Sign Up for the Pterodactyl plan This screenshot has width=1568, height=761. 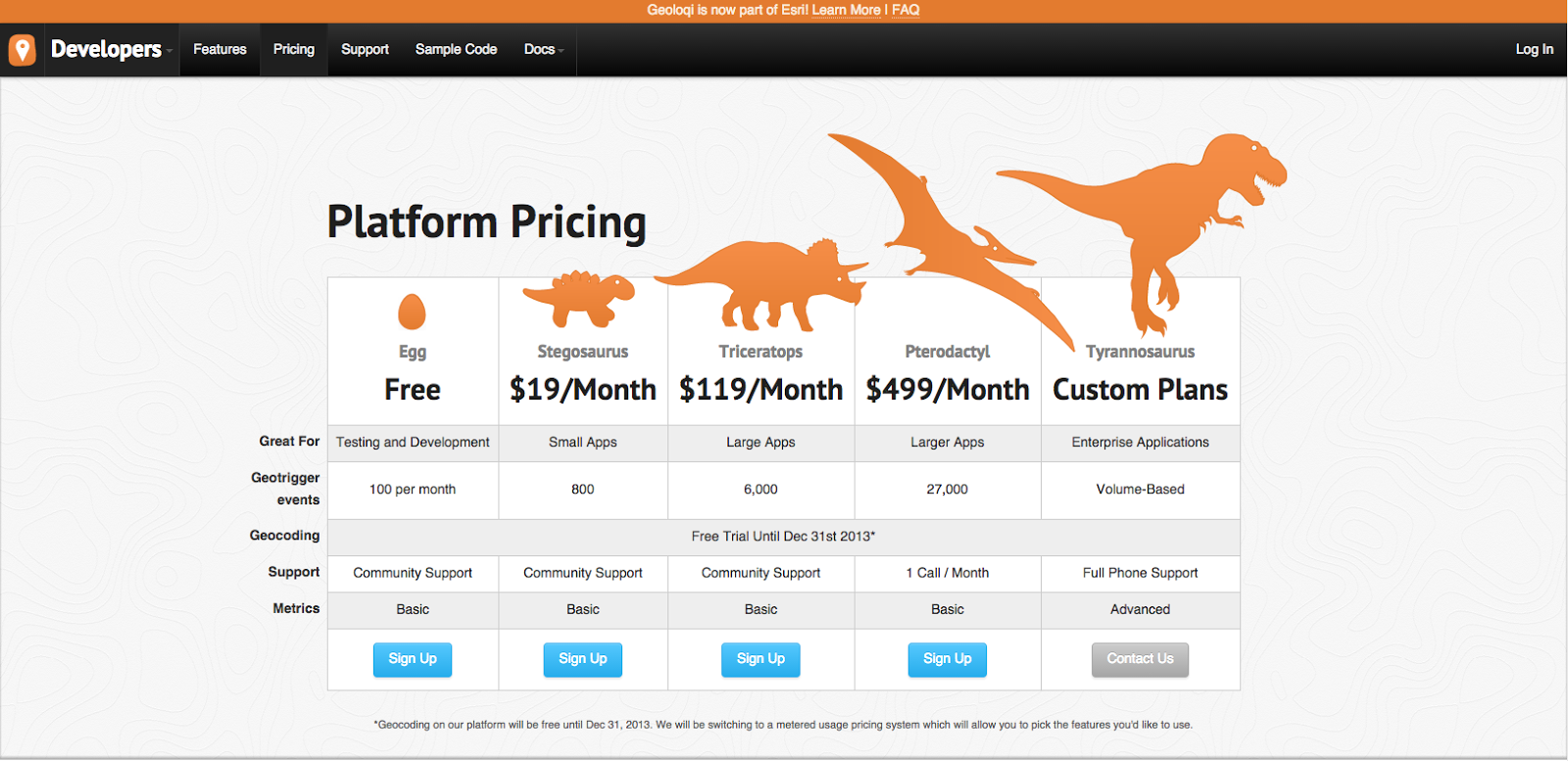(x=948, y=659)
